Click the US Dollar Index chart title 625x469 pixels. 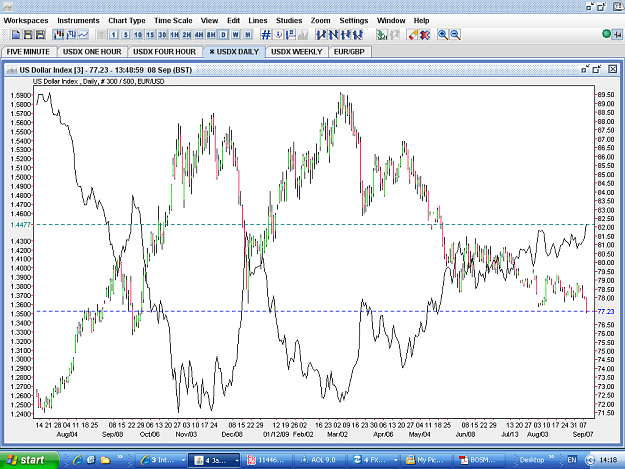coord(106,70)
